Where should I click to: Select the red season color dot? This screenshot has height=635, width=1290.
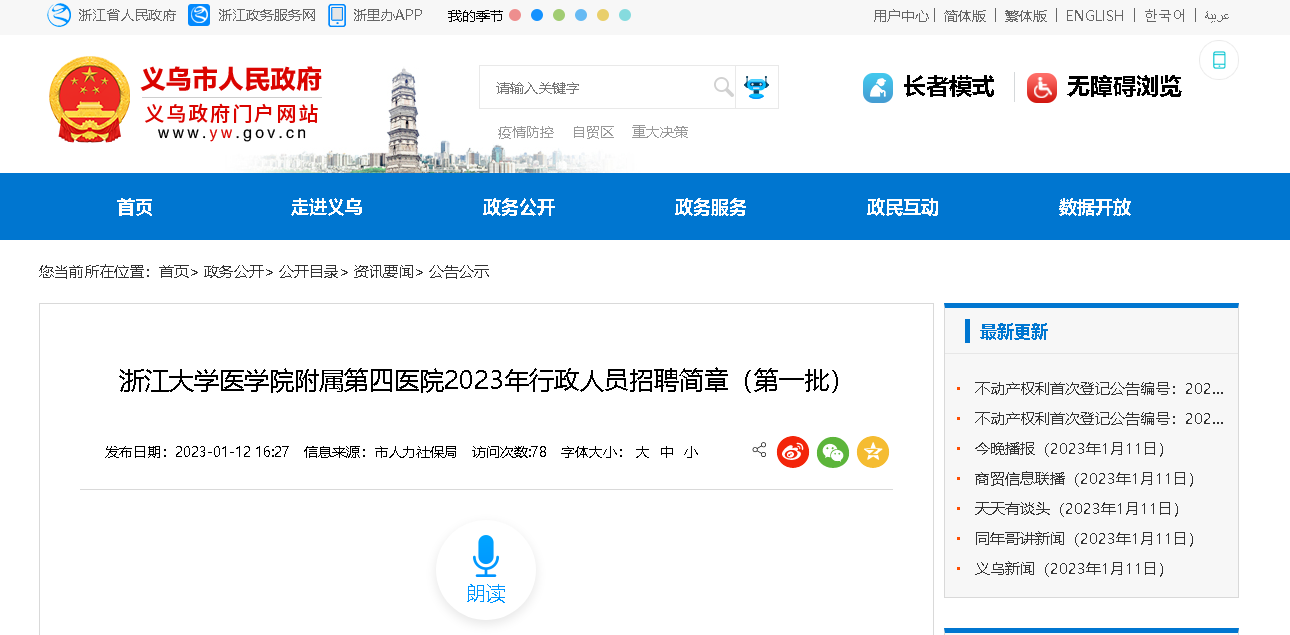(515, 15)
